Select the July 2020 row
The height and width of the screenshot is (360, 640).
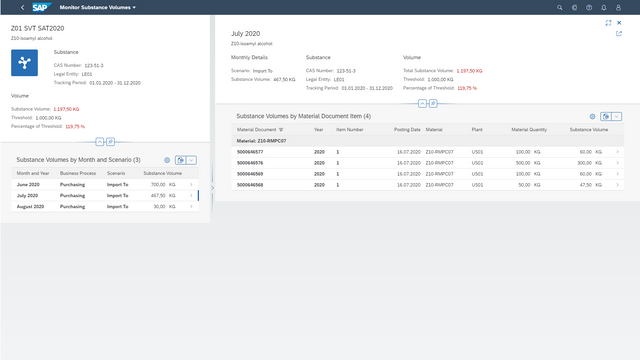105,196
